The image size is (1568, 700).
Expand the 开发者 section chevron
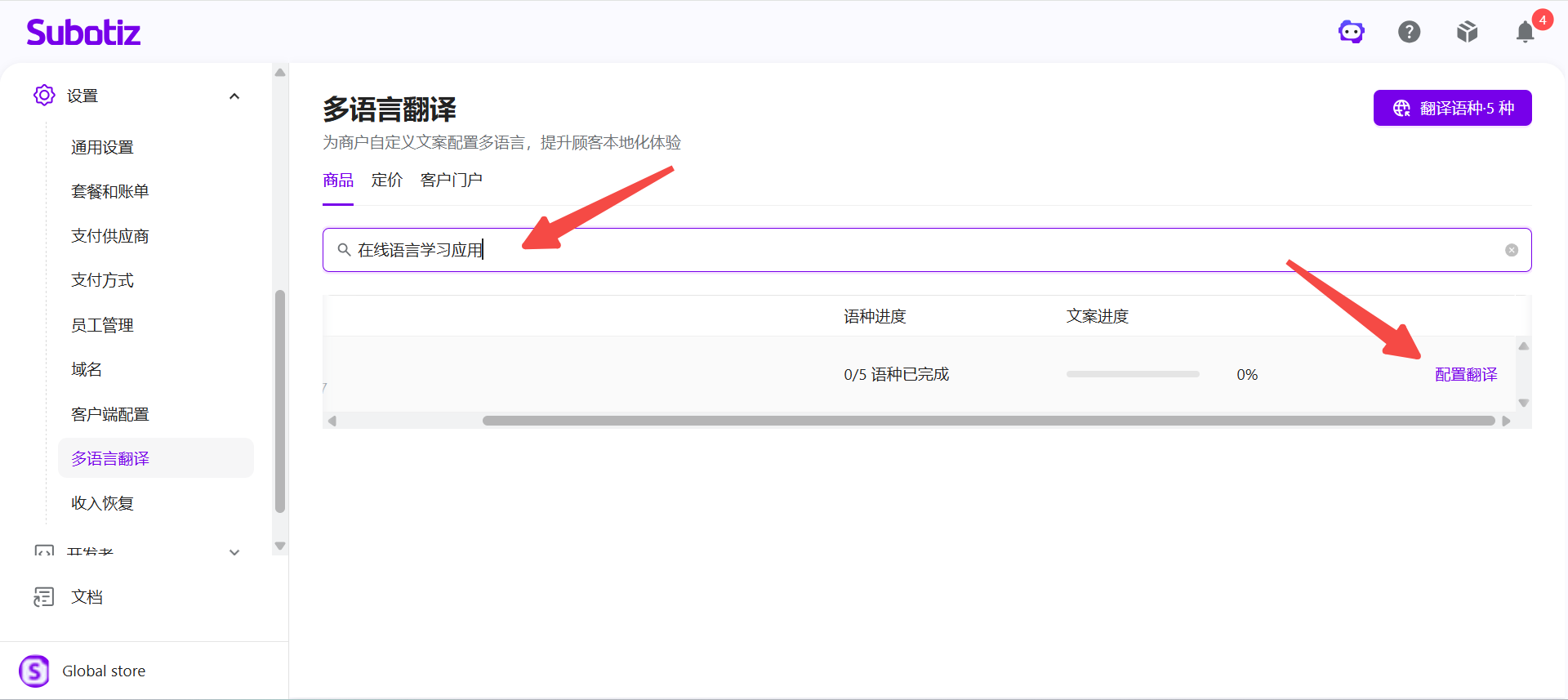[x=234, y=552]
